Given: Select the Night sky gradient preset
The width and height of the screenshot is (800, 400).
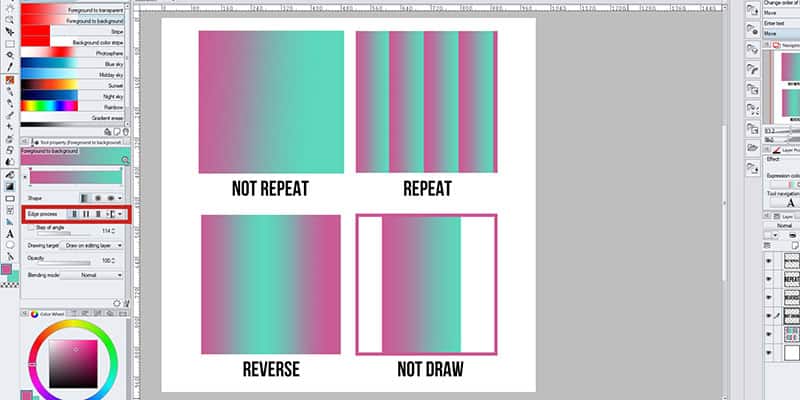Looking at the screenshot, I should click(72, 96).
